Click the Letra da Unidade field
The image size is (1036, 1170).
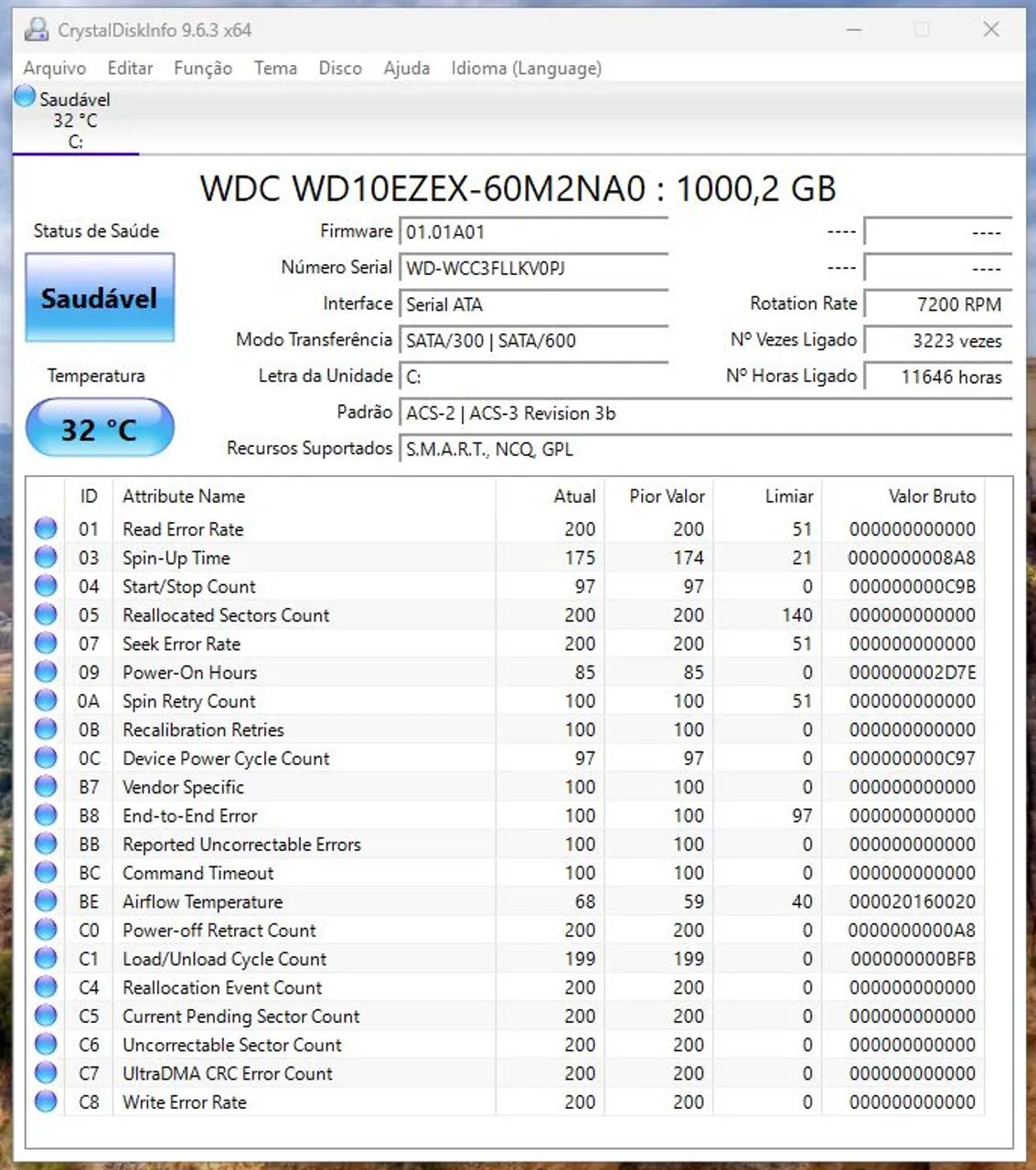point(534,377)
